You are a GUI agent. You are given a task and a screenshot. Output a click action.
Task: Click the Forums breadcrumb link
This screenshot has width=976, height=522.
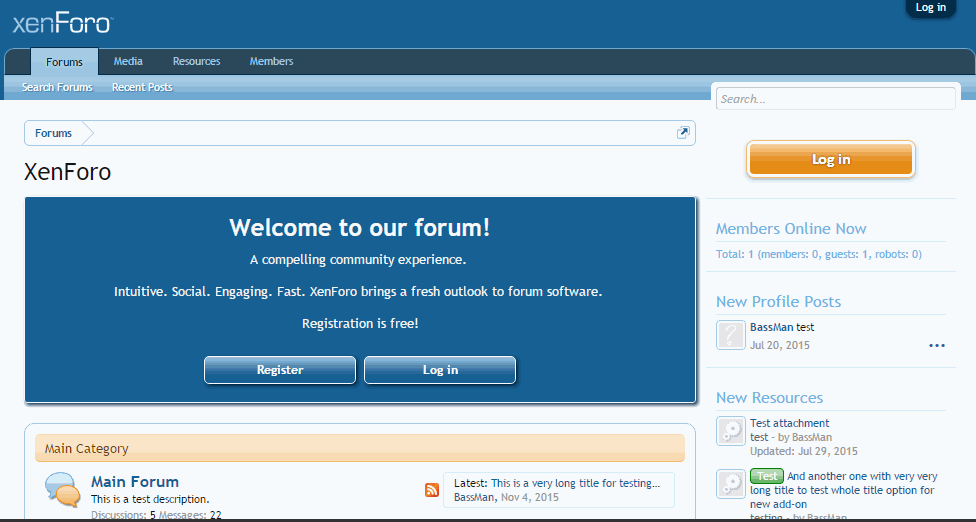pyautogui.click(x=54, y=133)
